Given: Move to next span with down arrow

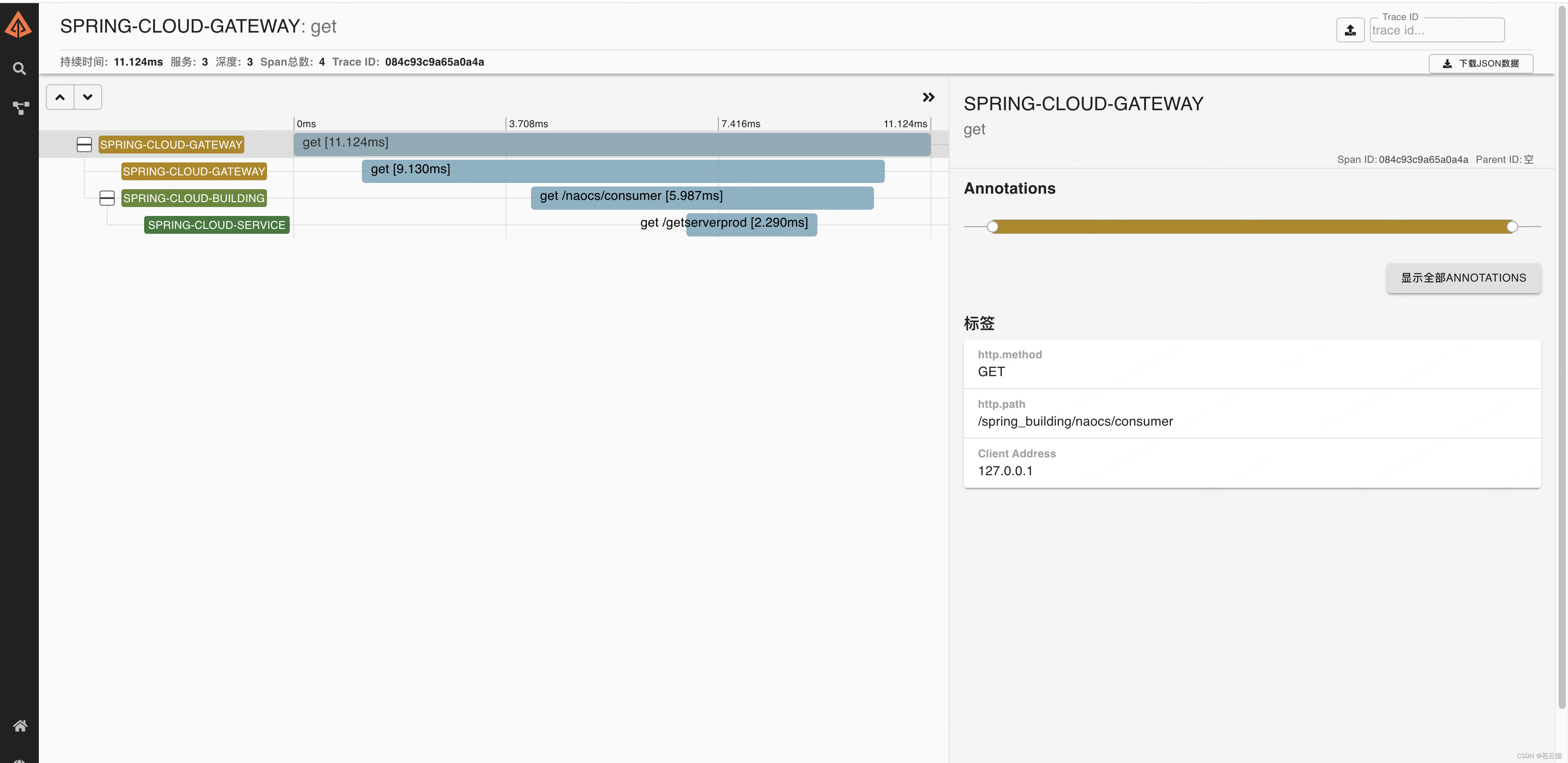Looking at the screenshot, I should click(87, 97).
